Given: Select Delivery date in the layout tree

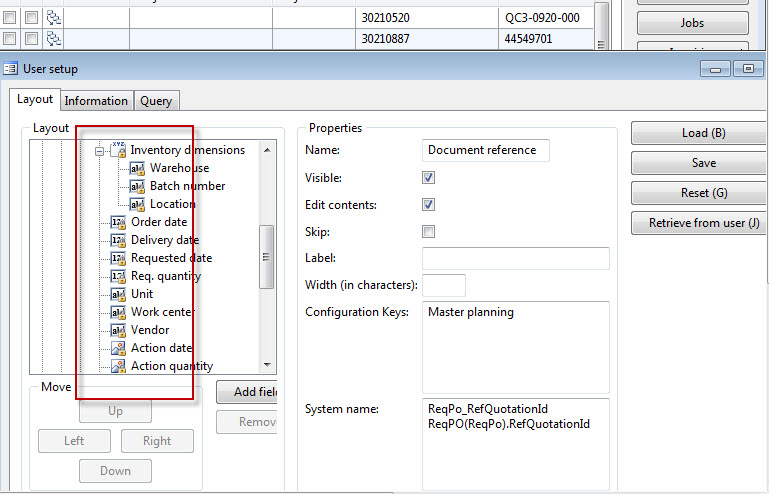Looking at the screenshot, I should point(165,240).
